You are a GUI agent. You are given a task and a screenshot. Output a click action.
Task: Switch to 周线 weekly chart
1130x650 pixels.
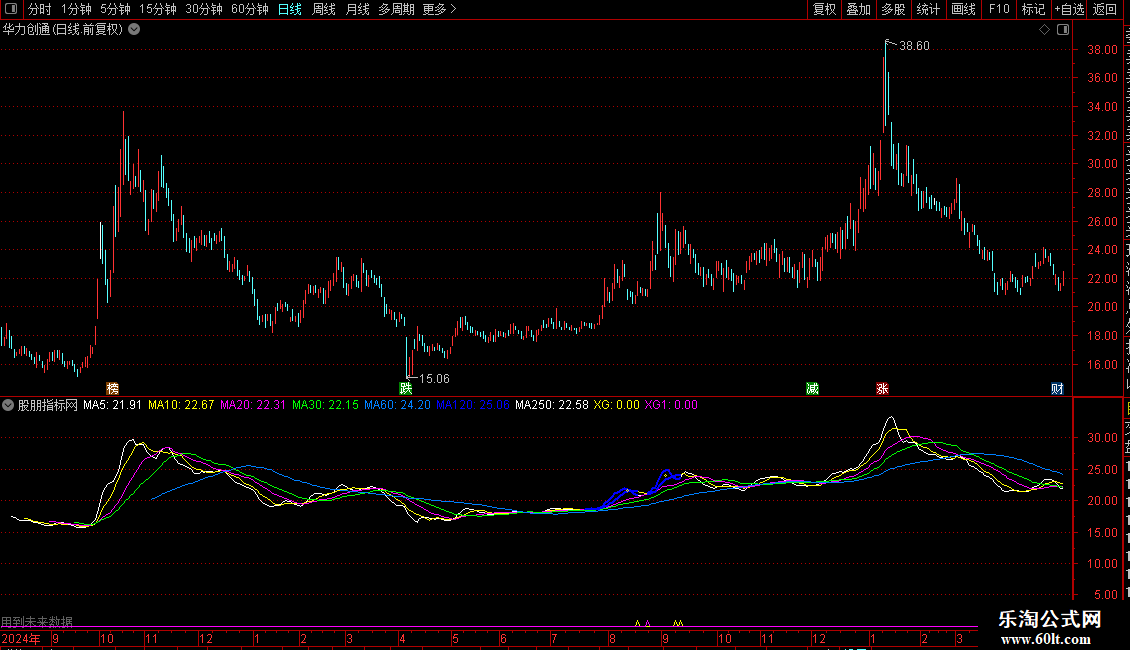(x=324, y=9)
